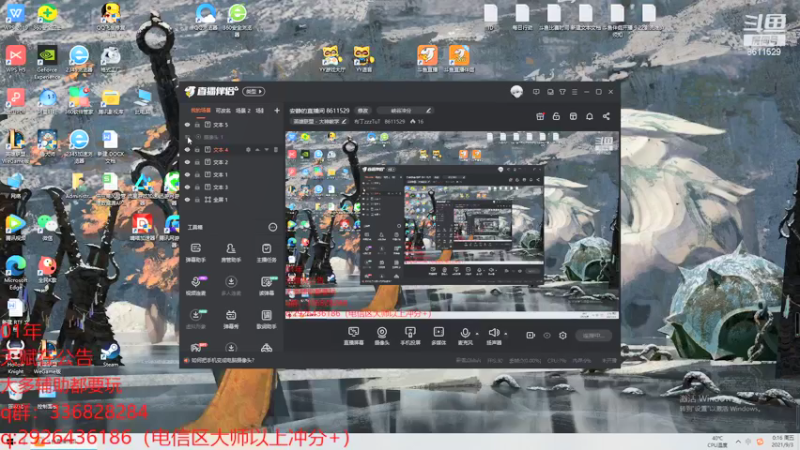Edit the game category 英雄联盟 tag
Image resolution: width=800 pixels, height=450 pixels.
tap(319, 121)
